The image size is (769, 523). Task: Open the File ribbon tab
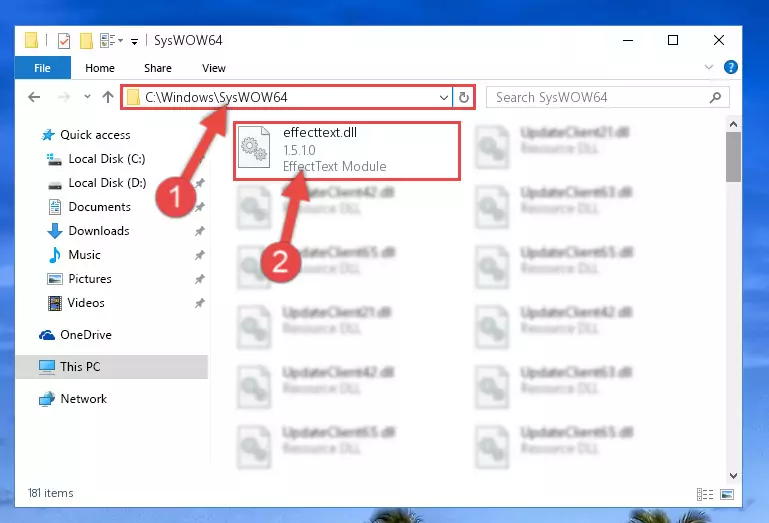click(x=43, y=68)
